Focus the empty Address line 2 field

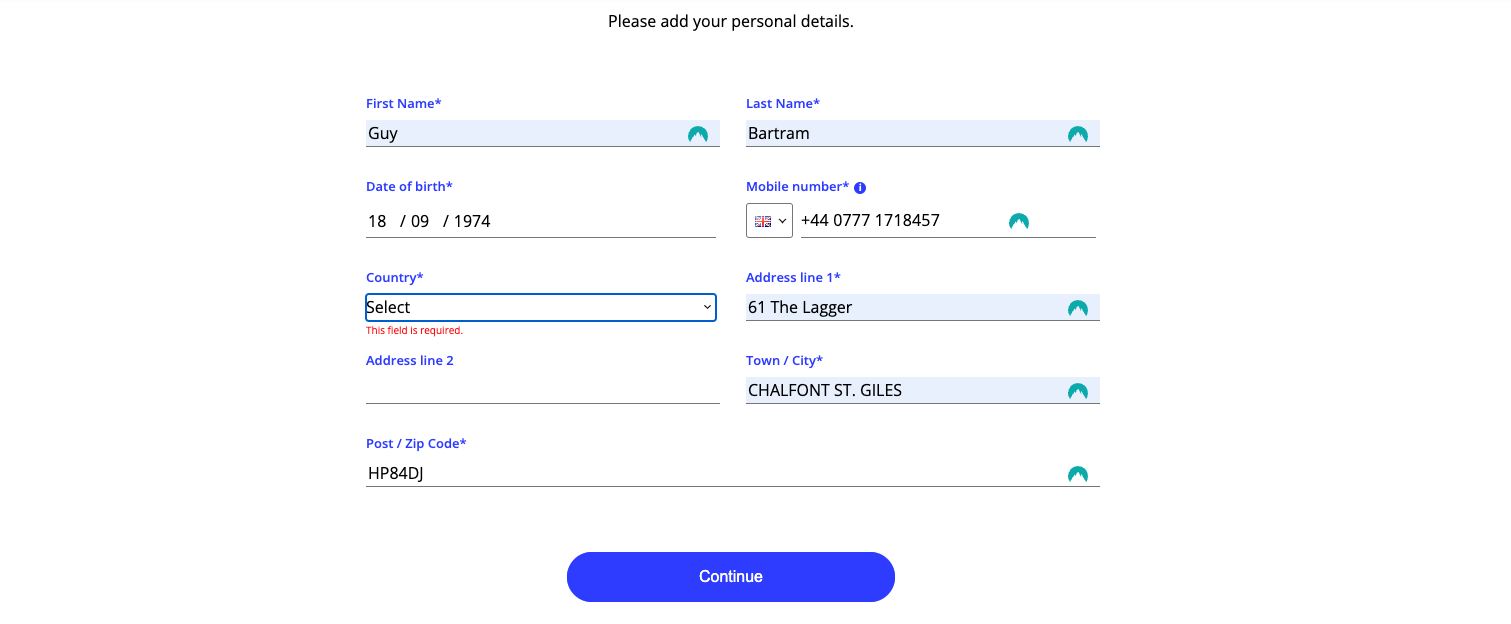[x=542, y=390]
